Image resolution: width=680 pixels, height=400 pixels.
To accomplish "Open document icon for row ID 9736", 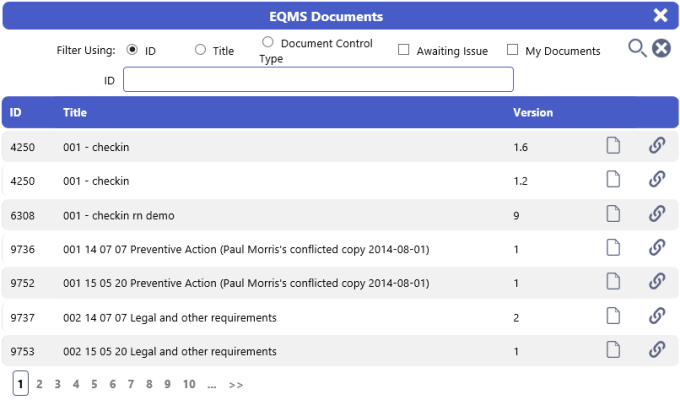I will 613,248.
